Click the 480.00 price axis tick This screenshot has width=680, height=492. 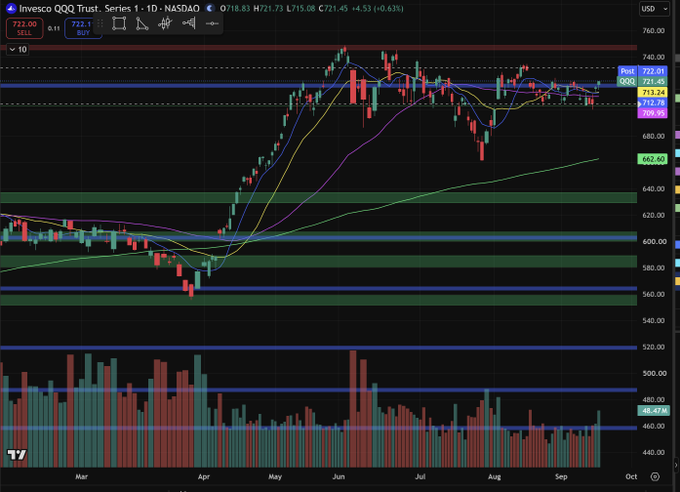pyautogui.click(x=654, y=400)
